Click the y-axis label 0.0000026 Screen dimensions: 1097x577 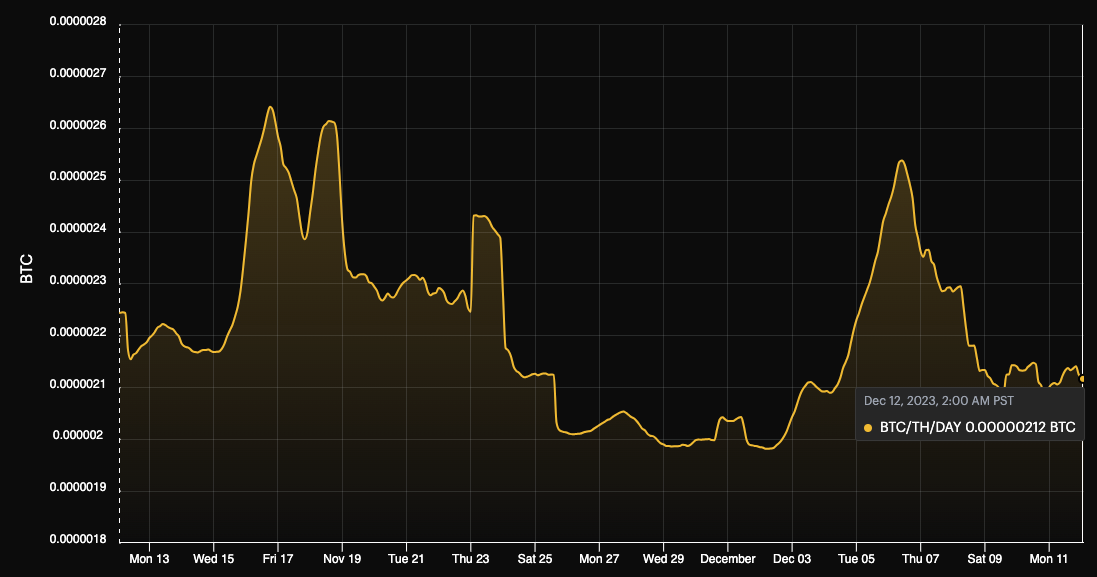pyautogui.click(x=78, y=125)
